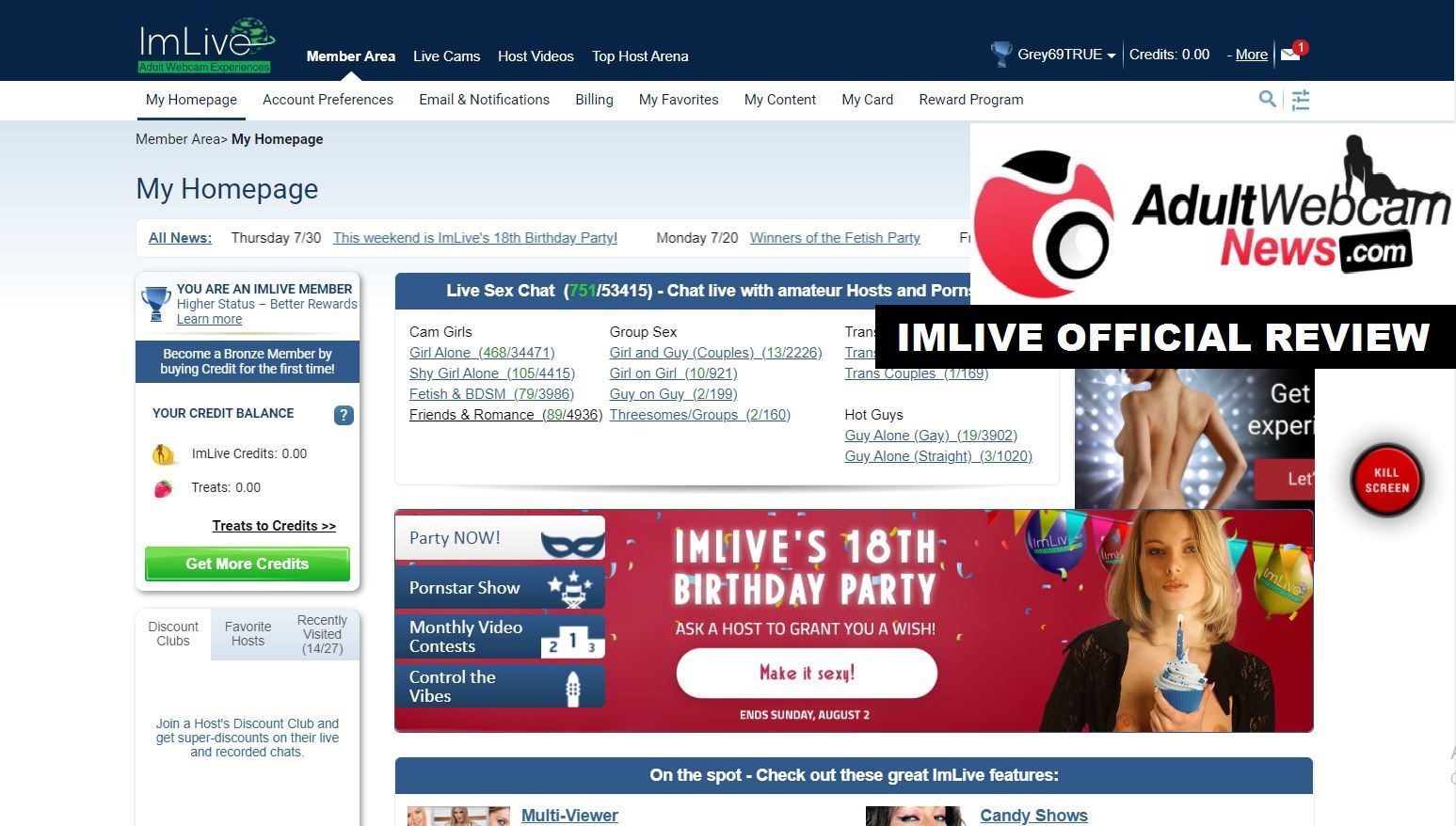Open Live Cams menu
The width and height of the screenshot is (1456, 826).
(x=446, y=56)
